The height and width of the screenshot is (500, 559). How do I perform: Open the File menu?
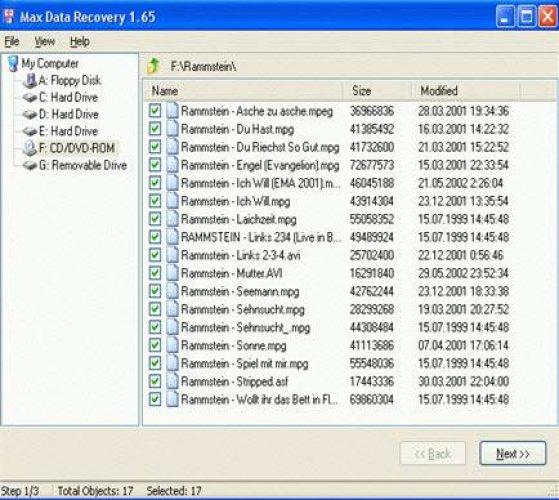click(x=12, y=42)
